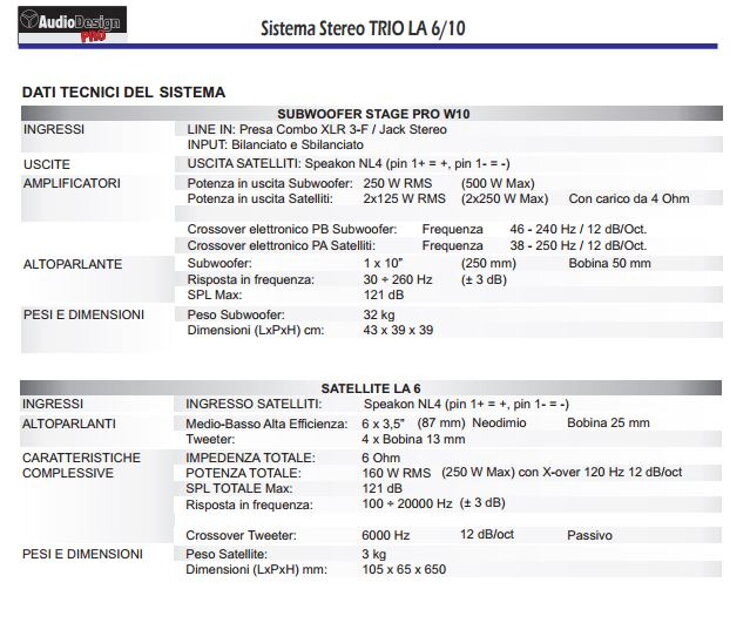
Task: Select the title 'Sistema Stereo TRIO LA 6/10'
Action: (x=363, y=29)
